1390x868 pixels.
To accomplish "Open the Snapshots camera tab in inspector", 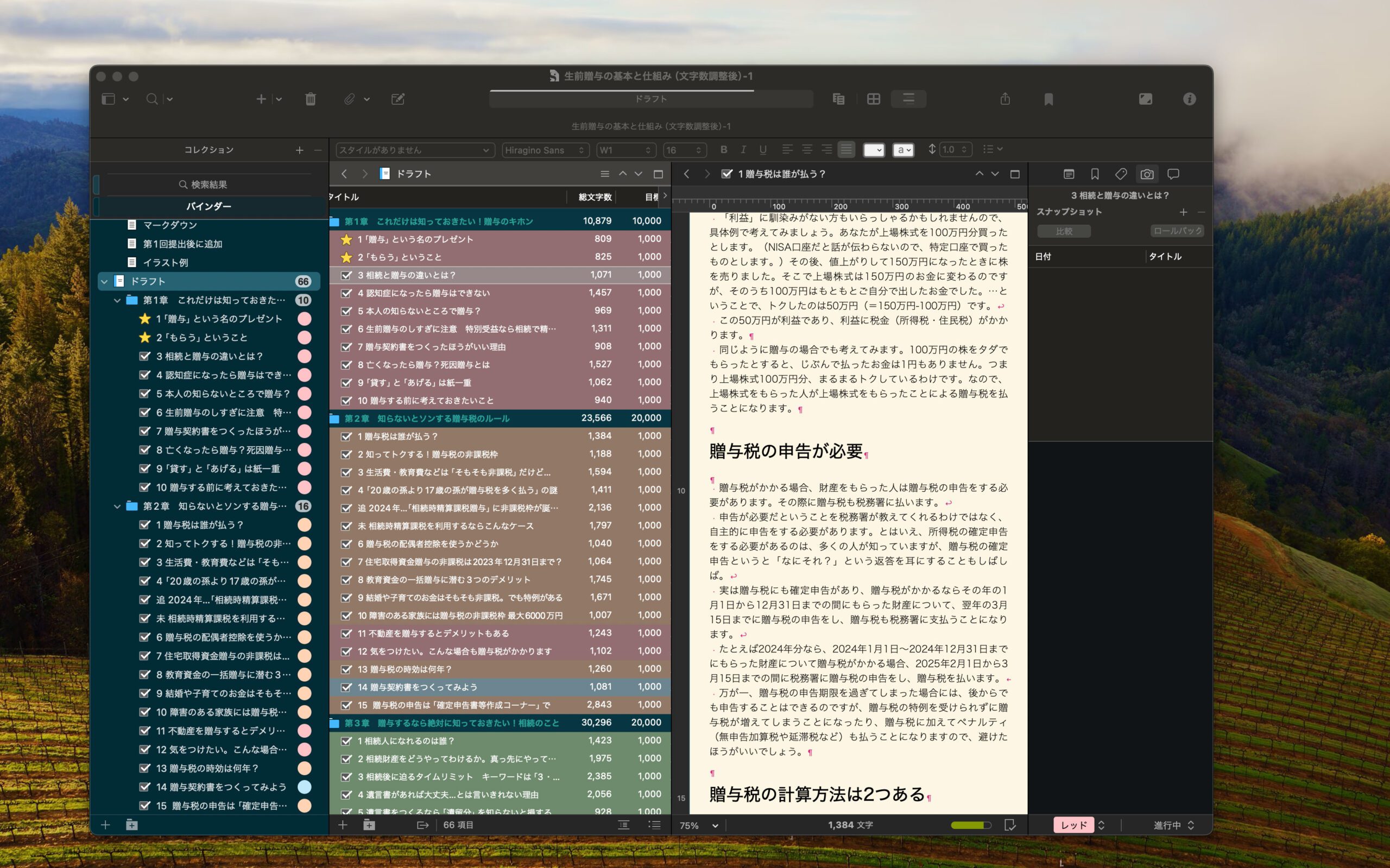I will [x=1147, y=174].
